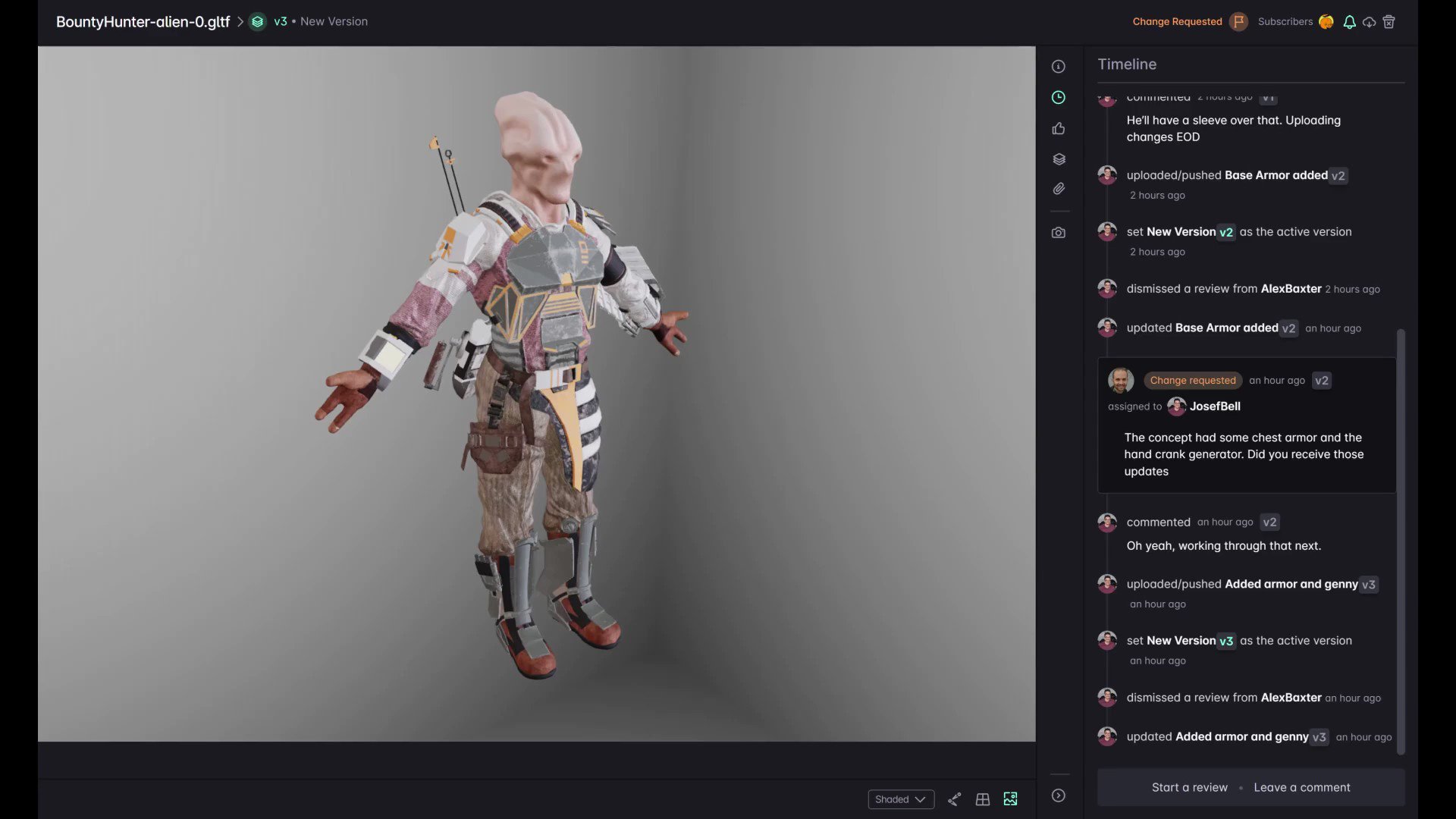Open the attachments paperclip panel
The height and width of the screenshot is (819, 1456).
[1059, 189]
